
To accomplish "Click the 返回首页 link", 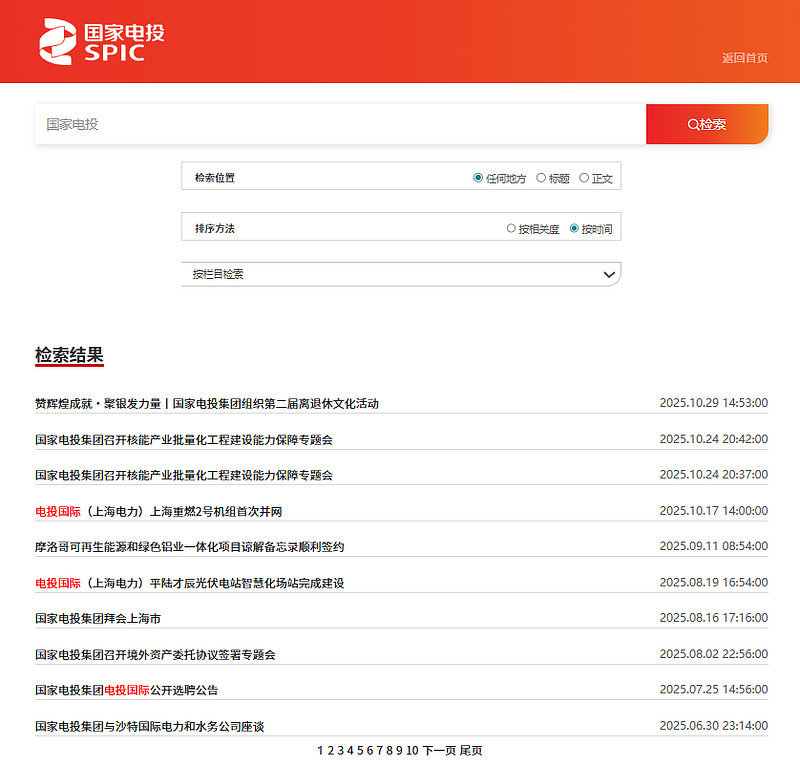I will [744, 58].
